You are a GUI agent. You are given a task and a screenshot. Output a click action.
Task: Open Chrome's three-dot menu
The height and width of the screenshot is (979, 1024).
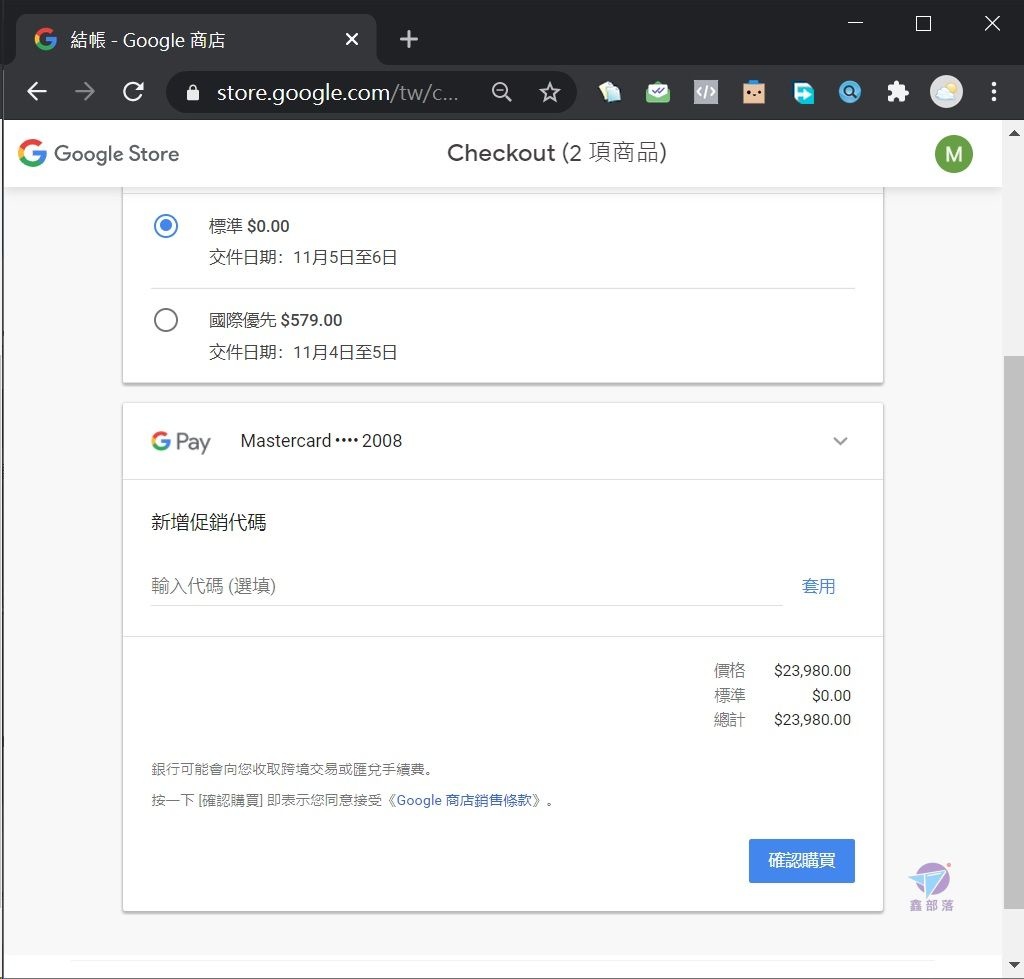coord(994,92)
